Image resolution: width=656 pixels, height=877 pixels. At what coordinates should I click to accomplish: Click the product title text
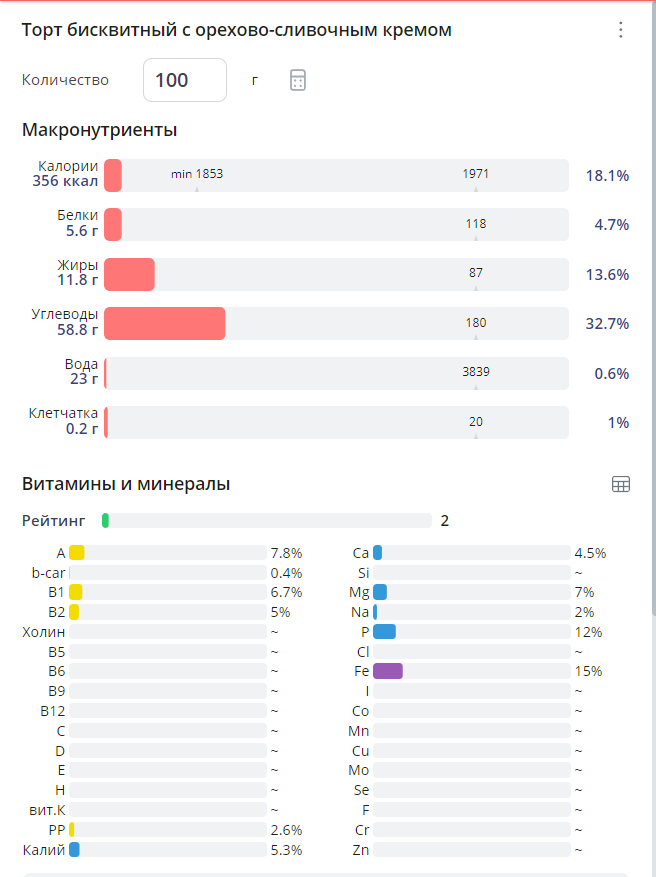(237, 30)
